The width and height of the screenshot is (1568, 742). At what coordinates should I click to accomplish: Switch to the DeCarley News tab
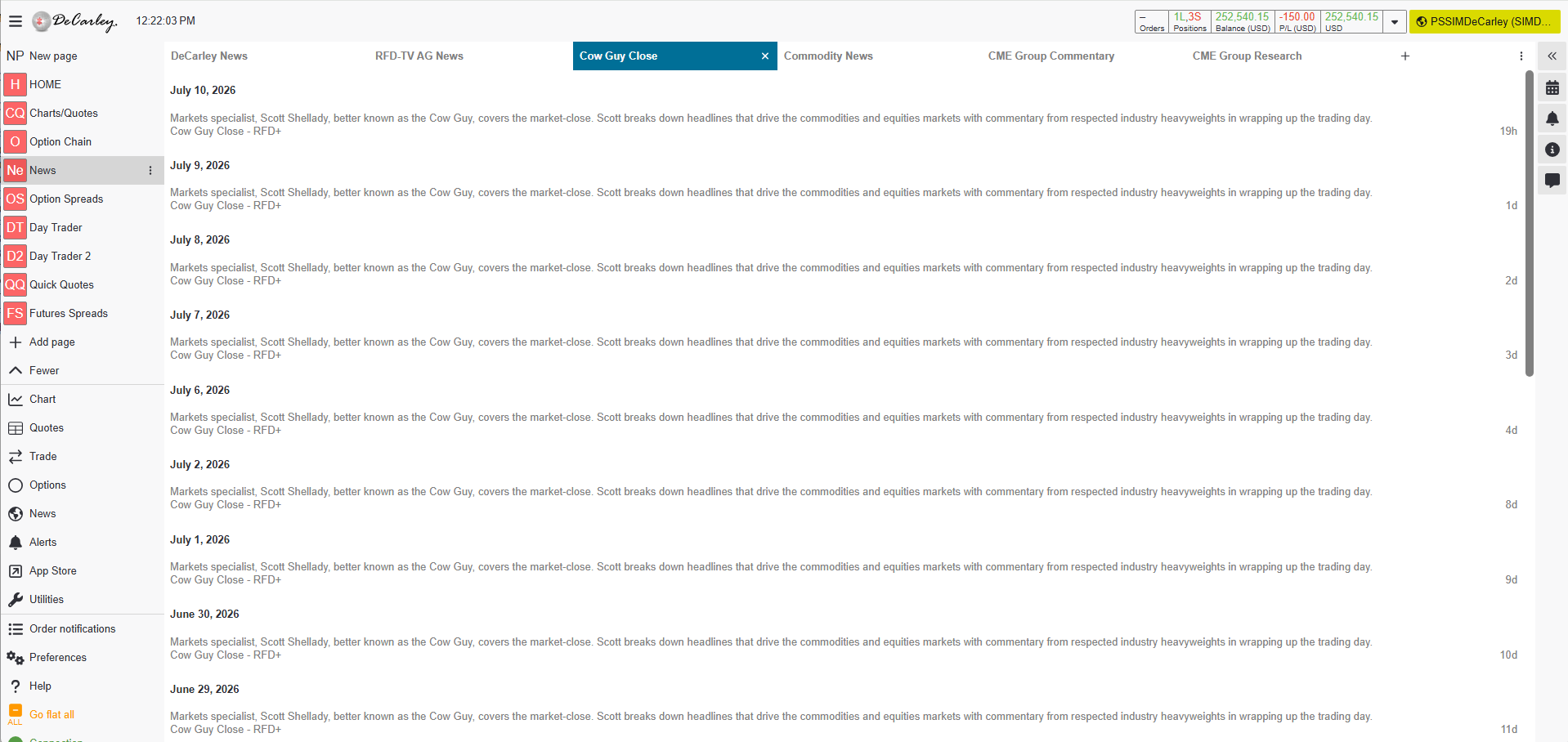pyautogui.click(x=266, y=56)
